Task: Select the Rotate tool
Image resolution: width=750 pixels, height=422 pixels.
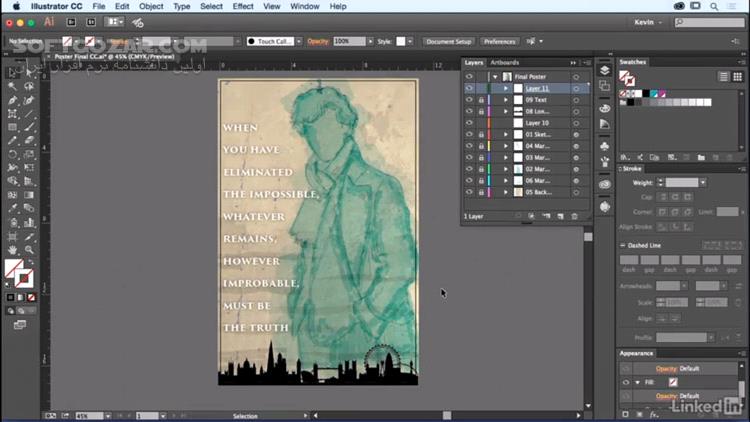Action: coord(12,154)
